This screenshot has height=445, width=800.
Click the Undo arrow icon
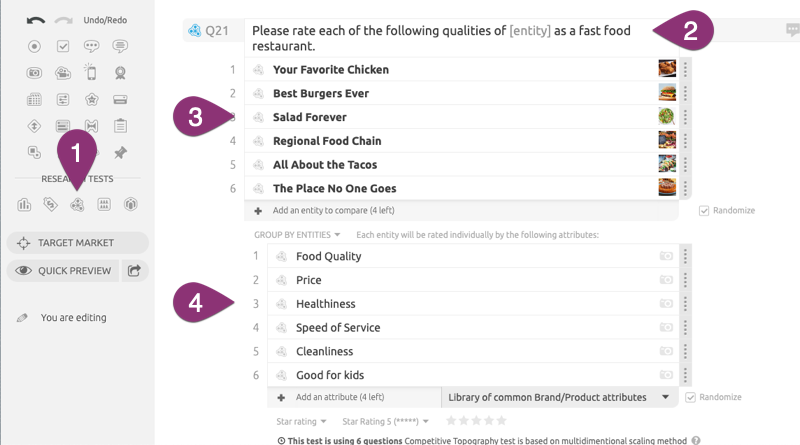pyautogui.click(x=36, y=20)
